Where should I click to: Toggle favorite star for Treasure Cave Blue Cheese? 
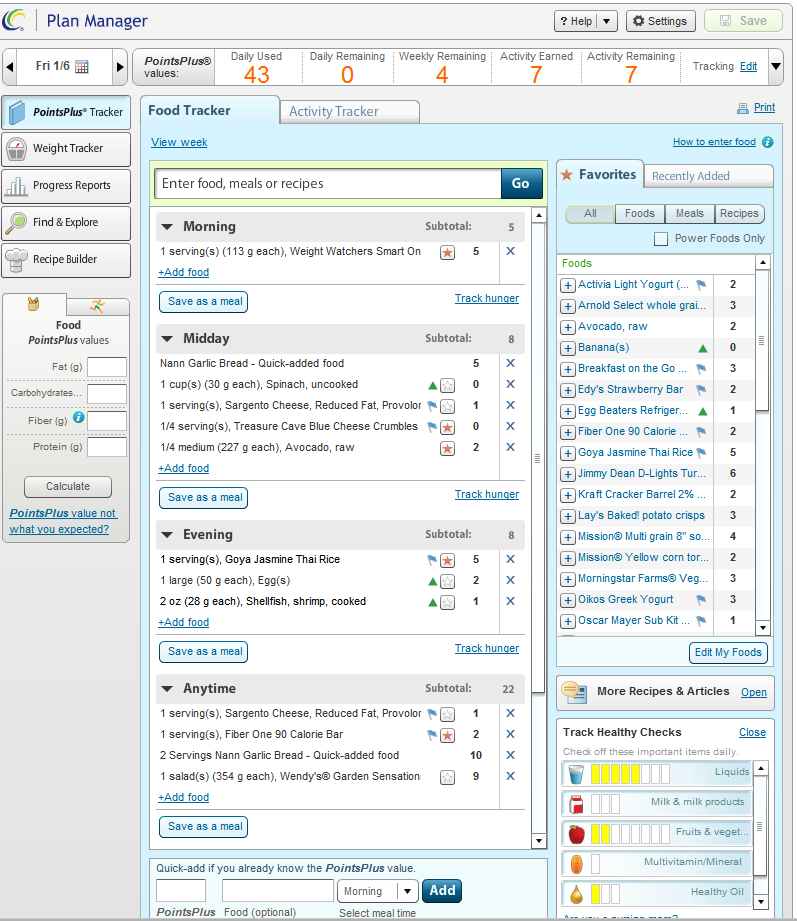[448, 428]
